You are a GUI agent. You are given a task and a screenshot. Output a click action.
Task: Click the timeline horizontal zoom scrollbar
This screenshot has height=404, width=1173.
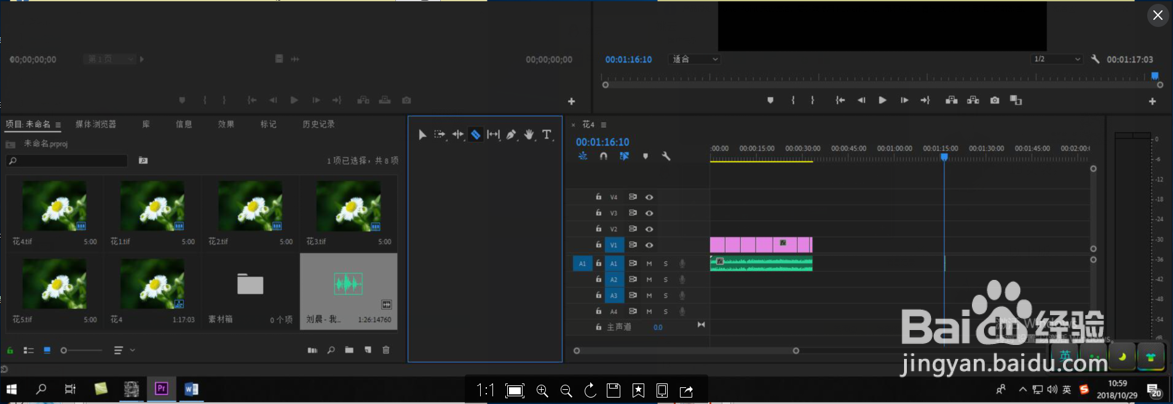[686, 350]
